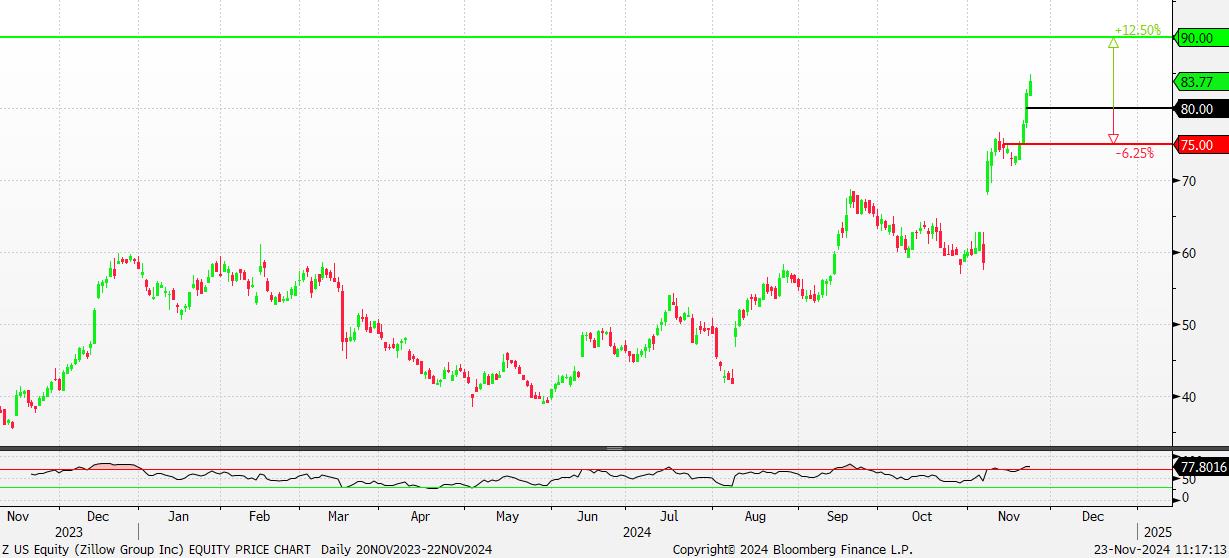This screenshot has width=1229, height=558.
Task: Click the Sep label on the date axis
Action: (838, 517)
